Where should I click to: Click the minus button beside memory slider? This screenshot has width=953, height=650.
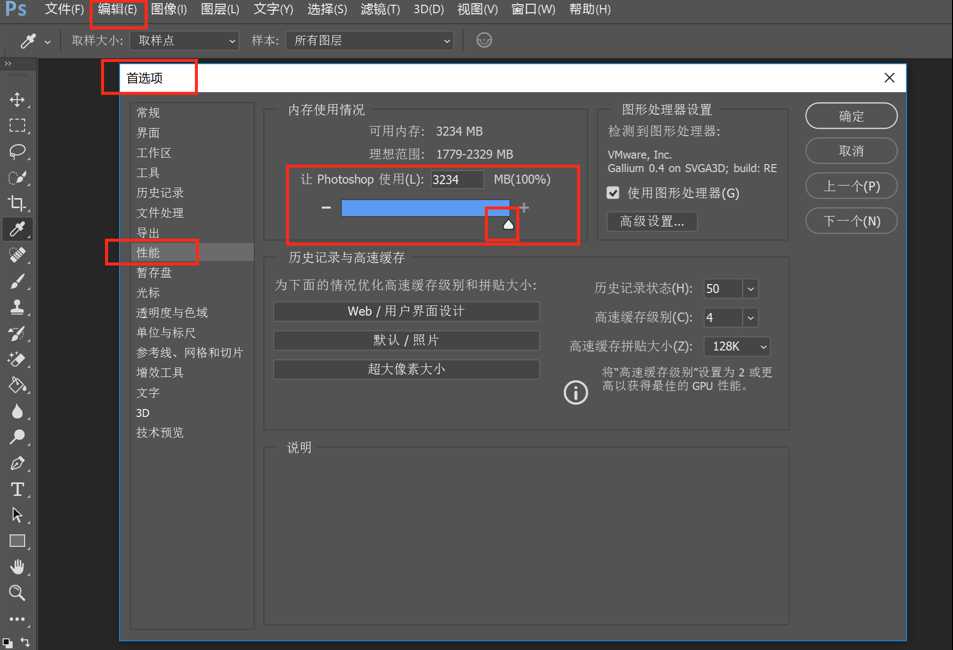[326, 208]
